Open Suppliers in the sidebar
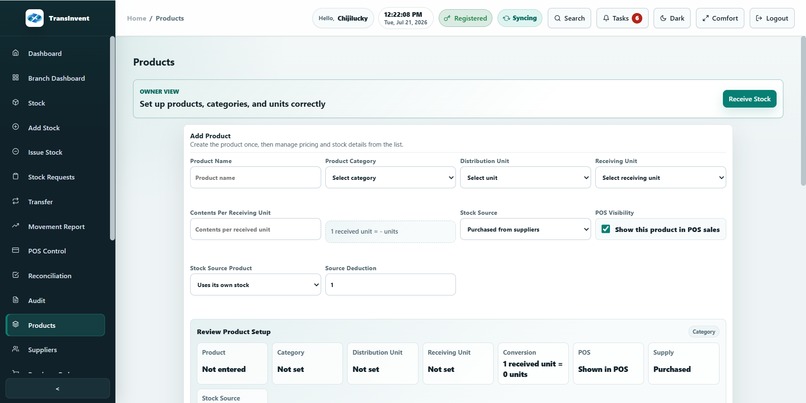806x403 pixels. tap(56, 350)
